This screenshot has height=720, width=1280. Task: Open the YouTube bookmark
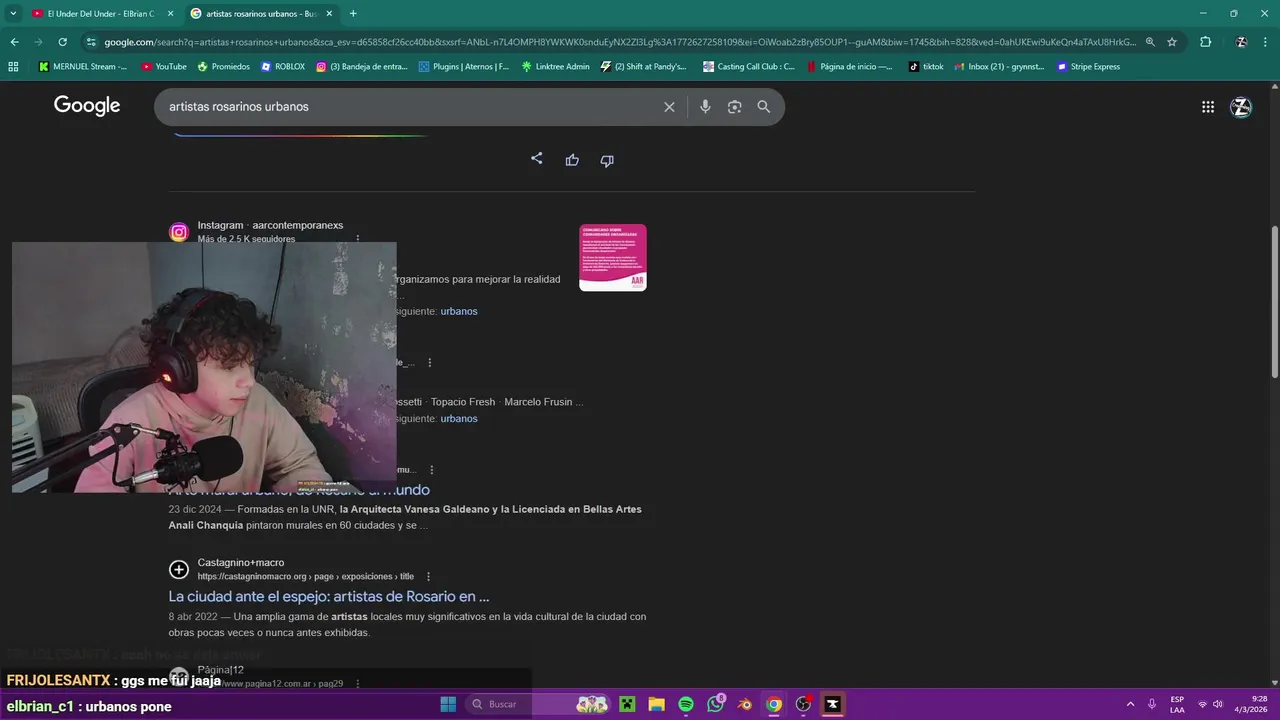[x=164, y=67]
